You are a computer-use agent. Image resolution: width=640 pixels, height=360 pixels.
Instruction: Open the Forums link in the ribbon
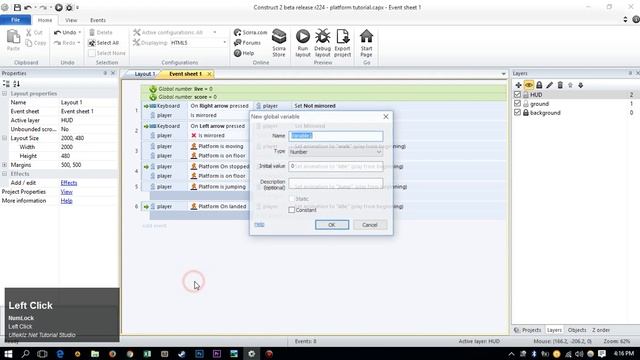247,42
